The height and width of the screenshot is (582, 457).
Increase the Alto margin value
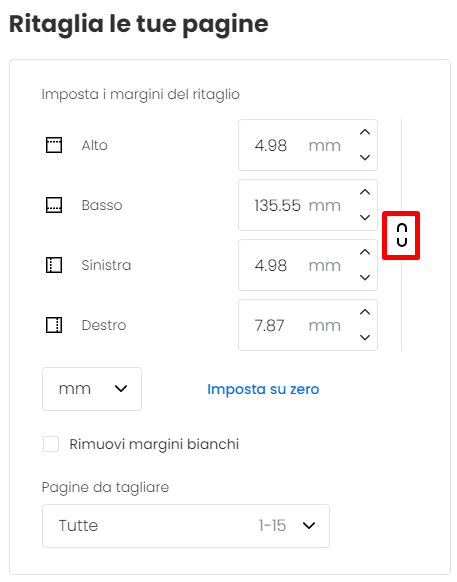click(x=365, y=132)
